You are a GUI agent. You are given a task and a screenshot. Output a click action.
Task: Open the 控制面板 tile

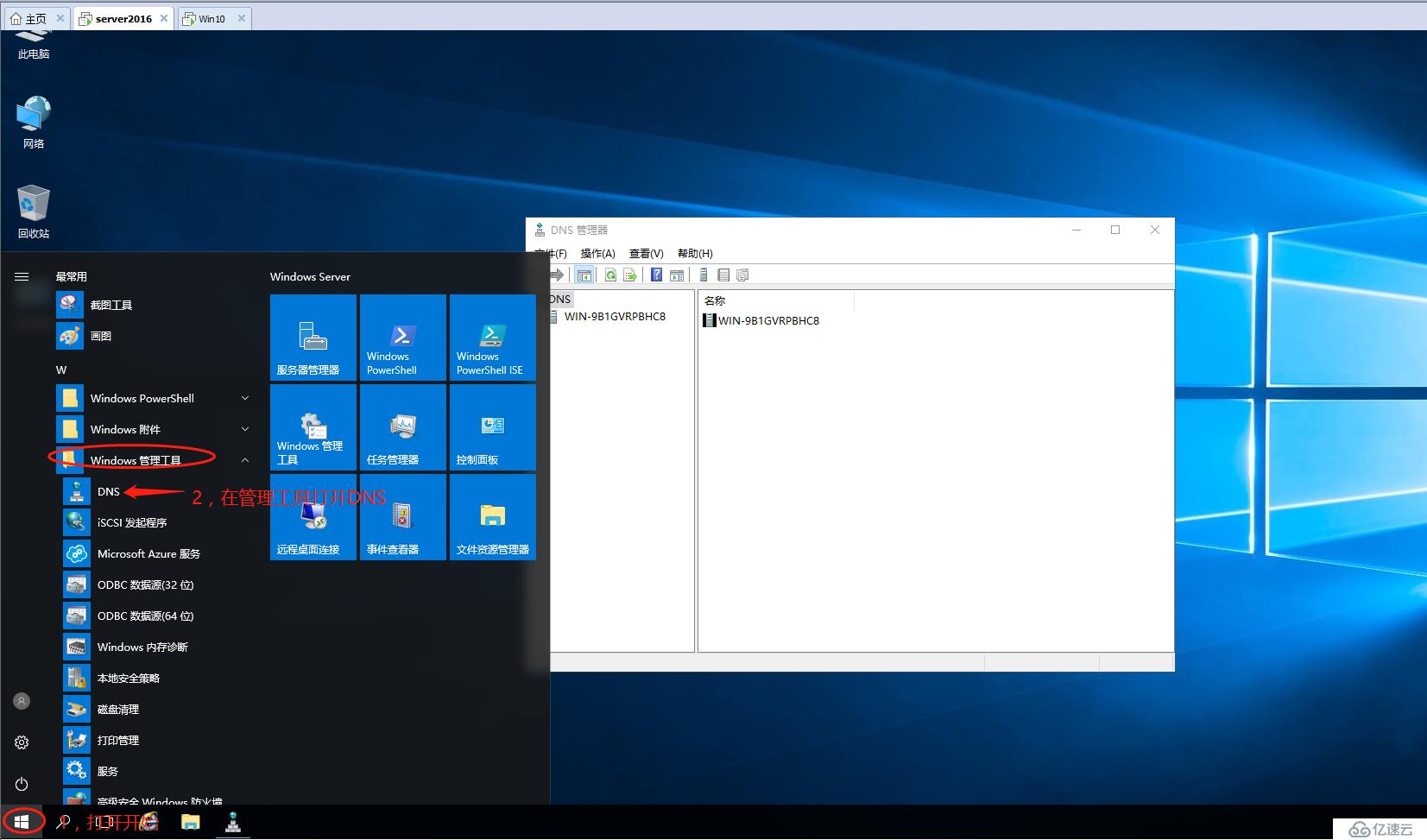click(493, 427)
